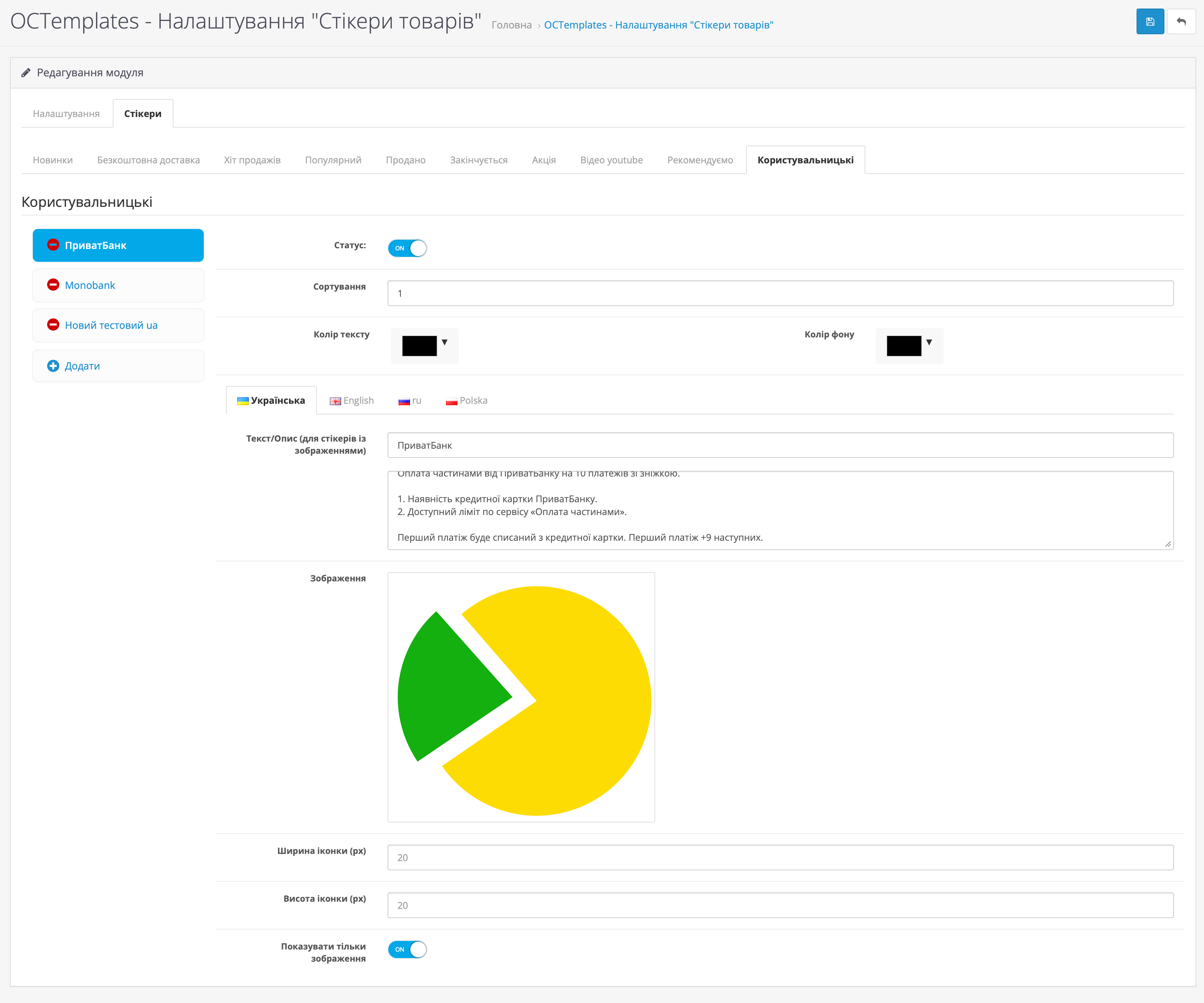Open the ru language tab
The width and height of the screenshot is (1204, 1003).
coord(410,401)
